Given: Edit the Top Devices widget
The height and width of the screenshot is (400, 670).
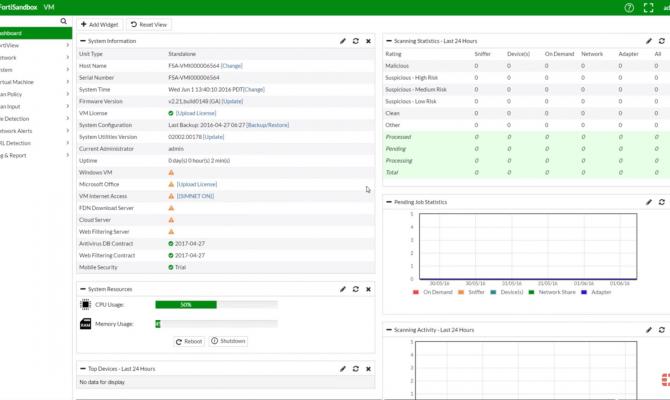Looking at the screenshot, I should click(x=343, y=369).
